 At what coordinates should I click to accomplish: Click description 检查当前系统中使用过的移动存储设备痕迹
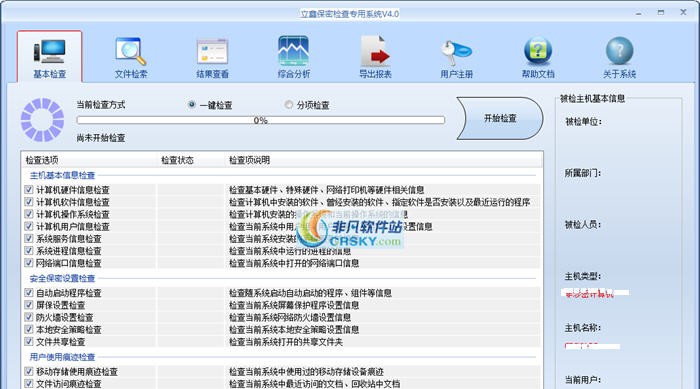(x=306, y=372)
